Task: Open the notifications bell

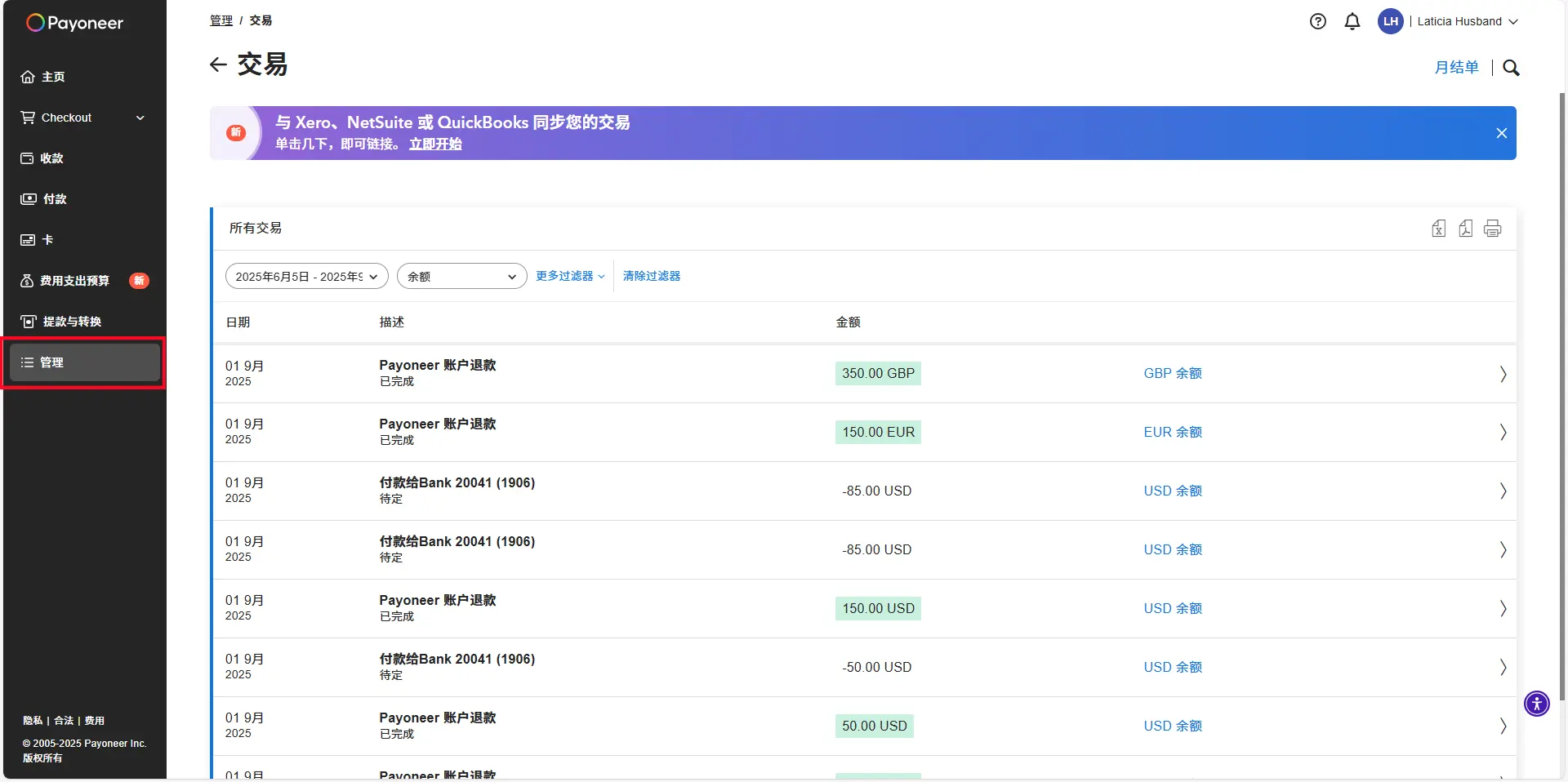Action: 1352,21
